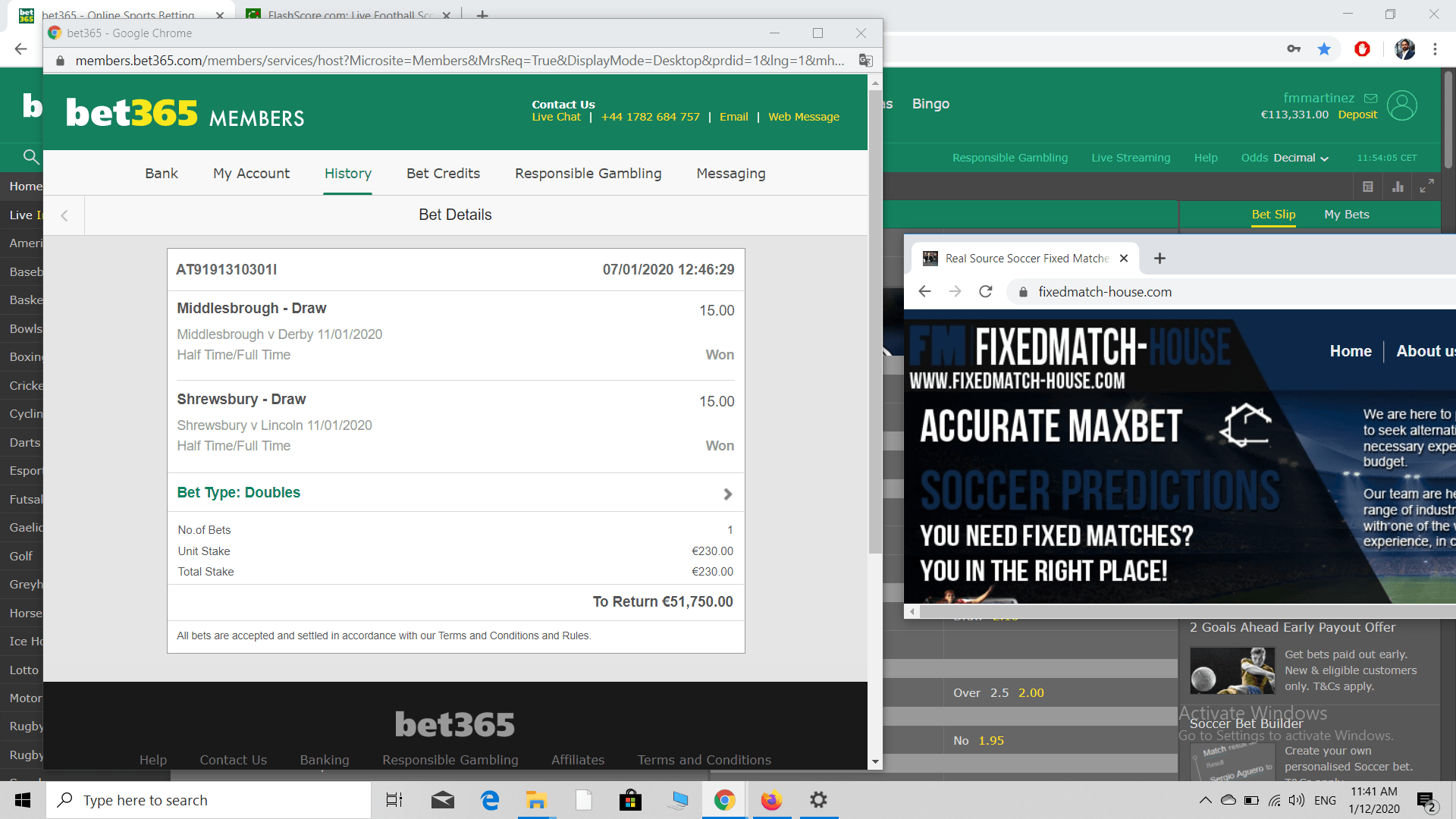Click Home on the fixedmatch-house site
This screenshot has width=1456, height=819.
pos(1351,351)
